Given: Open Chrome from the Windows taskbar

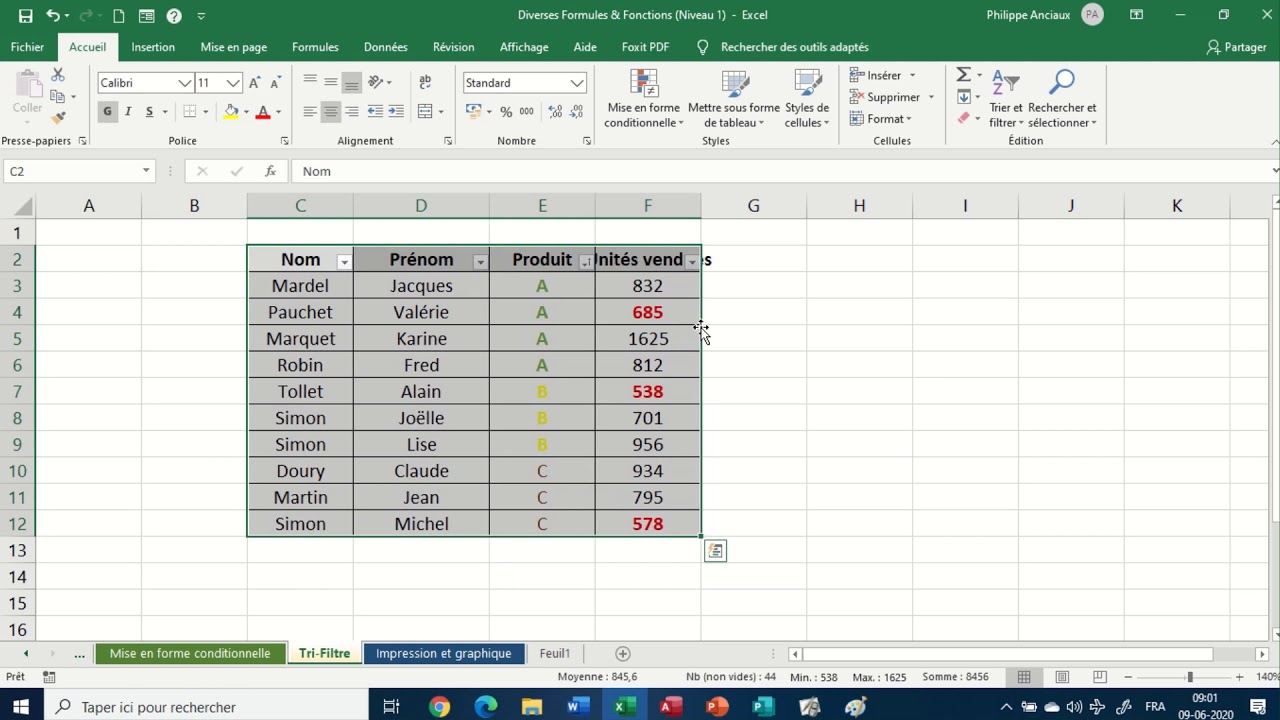Looking at the screenshot, I should click(x=440, y=707).
